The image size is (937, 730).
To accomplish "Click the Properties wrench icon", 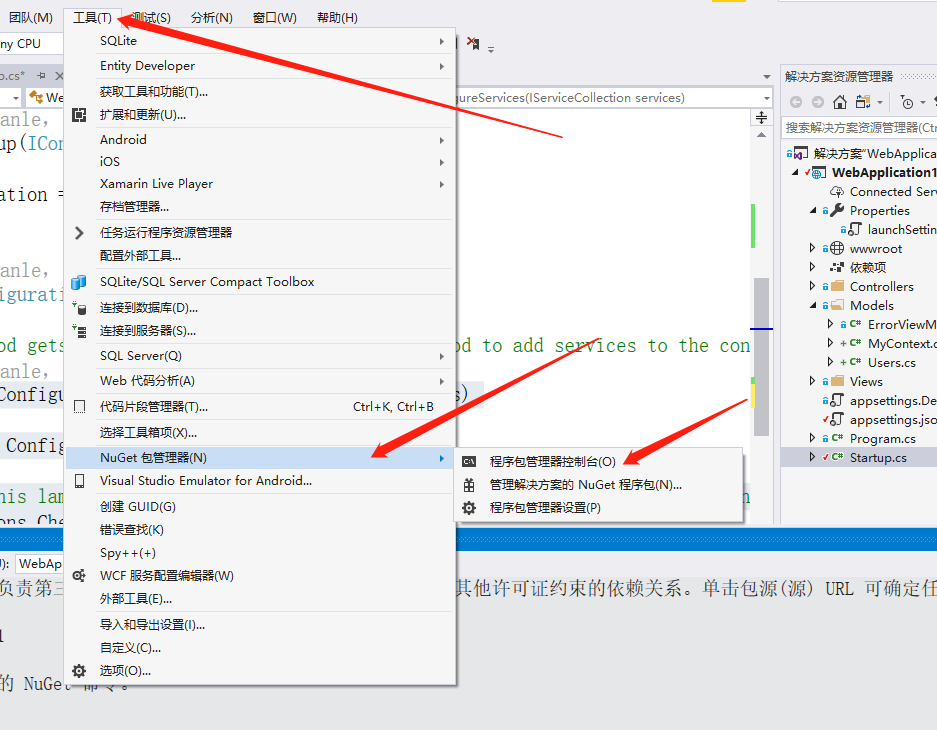I will click(837, 210).
